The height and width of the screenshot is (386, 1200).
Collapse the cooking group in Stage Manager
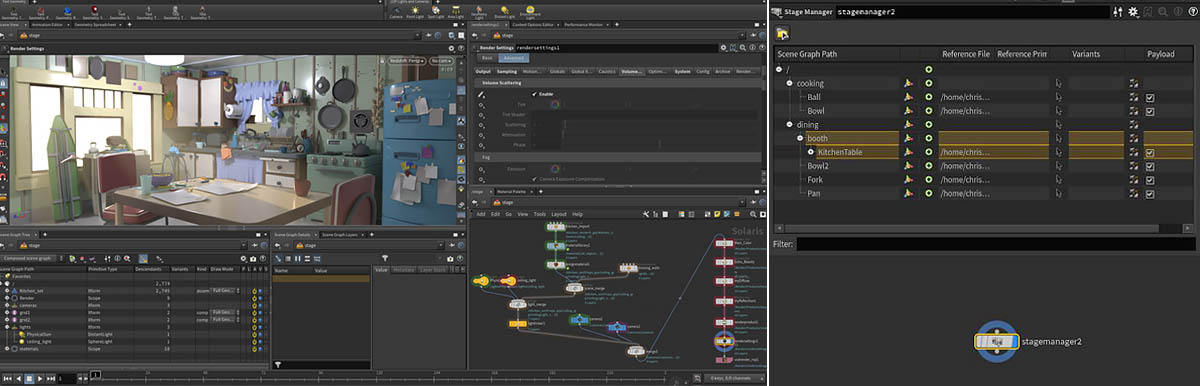790,83
